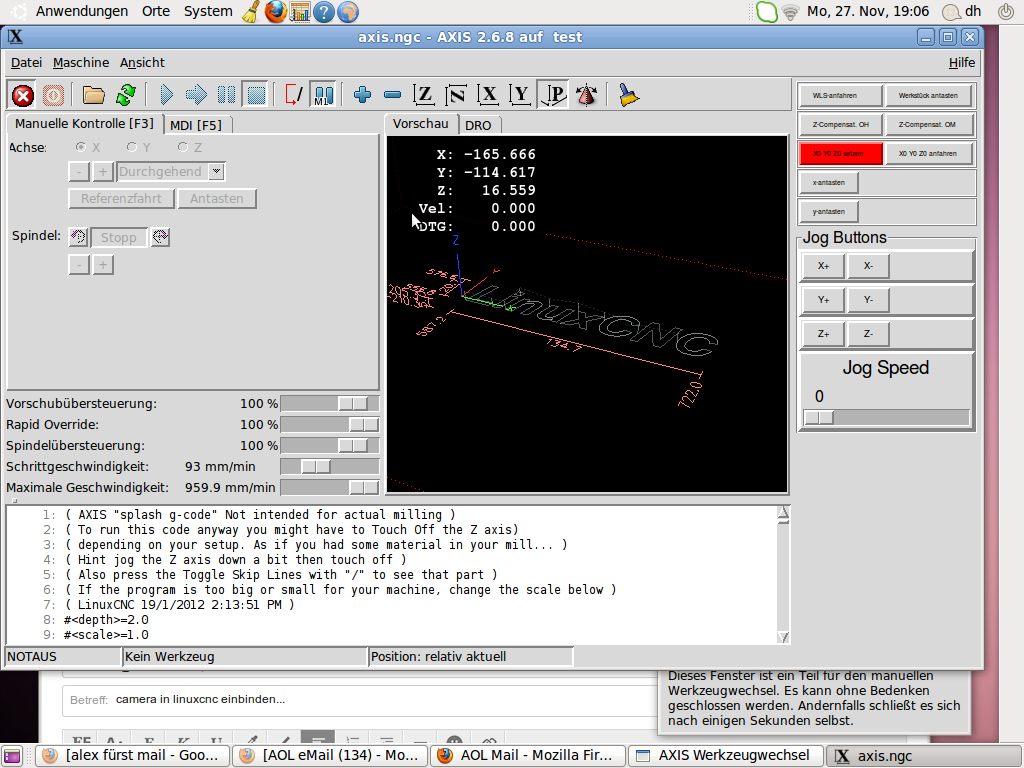The width and height of the screenshot is (1024, 768).
Task: Click the G-code scrollbar down arrow
Action: coord(783,637)
